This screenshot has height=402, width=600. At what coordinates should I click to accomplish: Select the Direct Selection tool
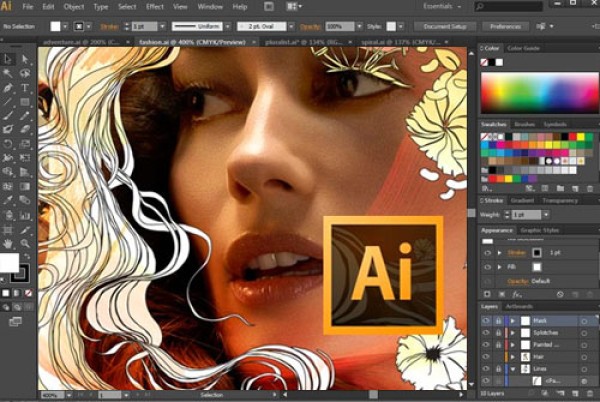(x=24, y=59)
